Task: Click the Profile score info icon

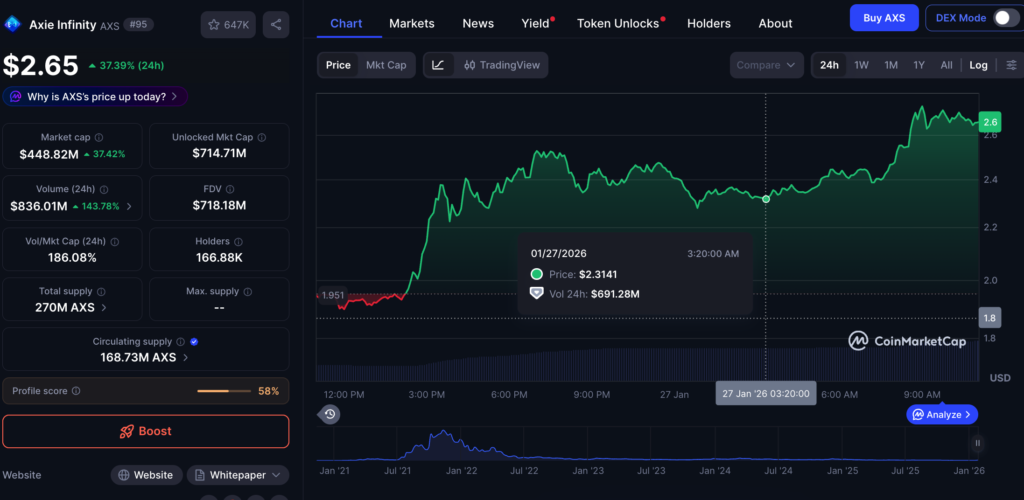Action: pyautogui.click(x=76, y=391)
